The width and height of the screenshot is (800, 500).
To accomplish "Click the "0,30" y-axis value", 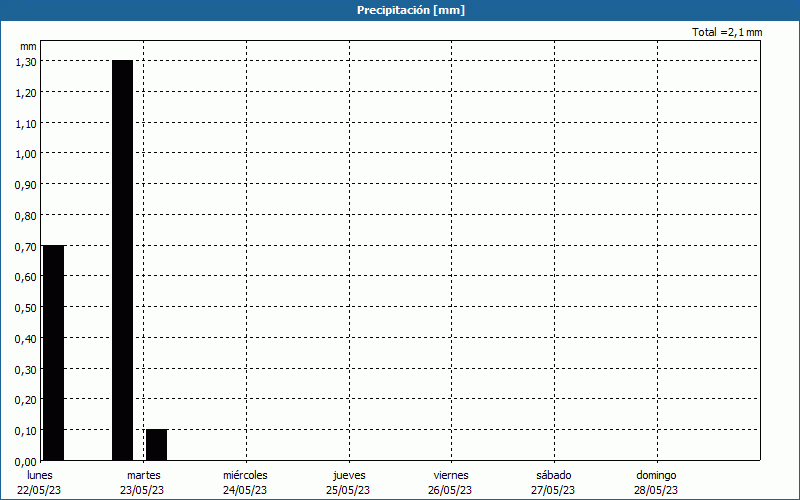I will point(26,370).
